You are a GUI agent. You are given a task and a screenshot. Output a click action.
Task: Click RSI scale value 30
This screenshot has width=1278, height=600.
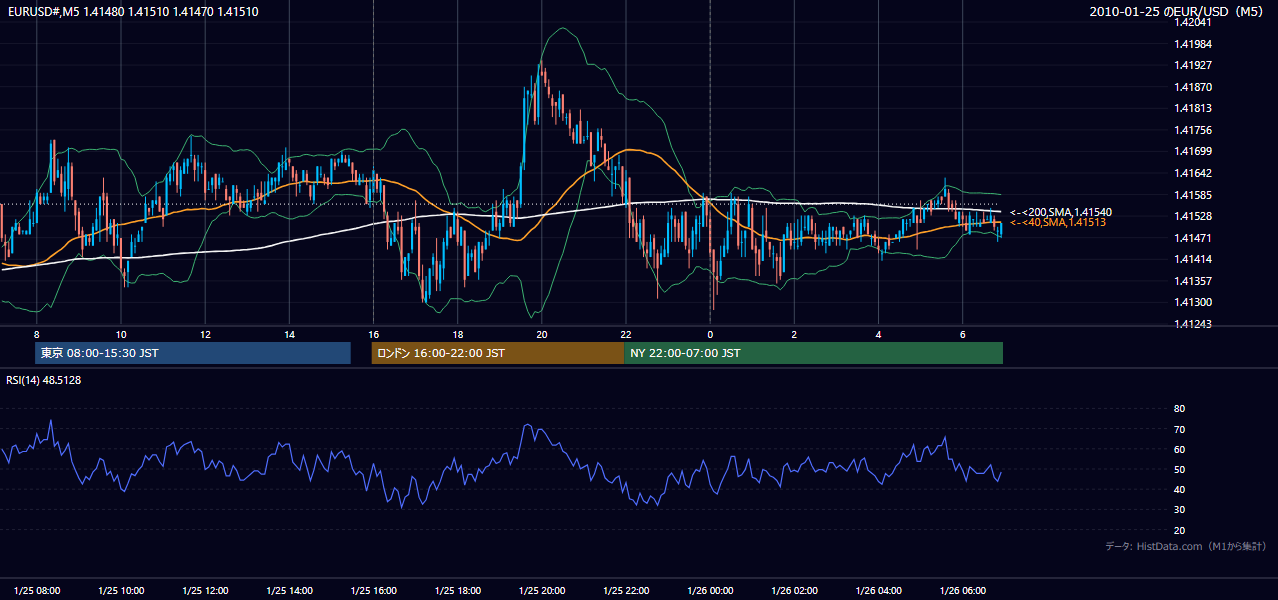pyautogui.click(x=1179, y=510)
